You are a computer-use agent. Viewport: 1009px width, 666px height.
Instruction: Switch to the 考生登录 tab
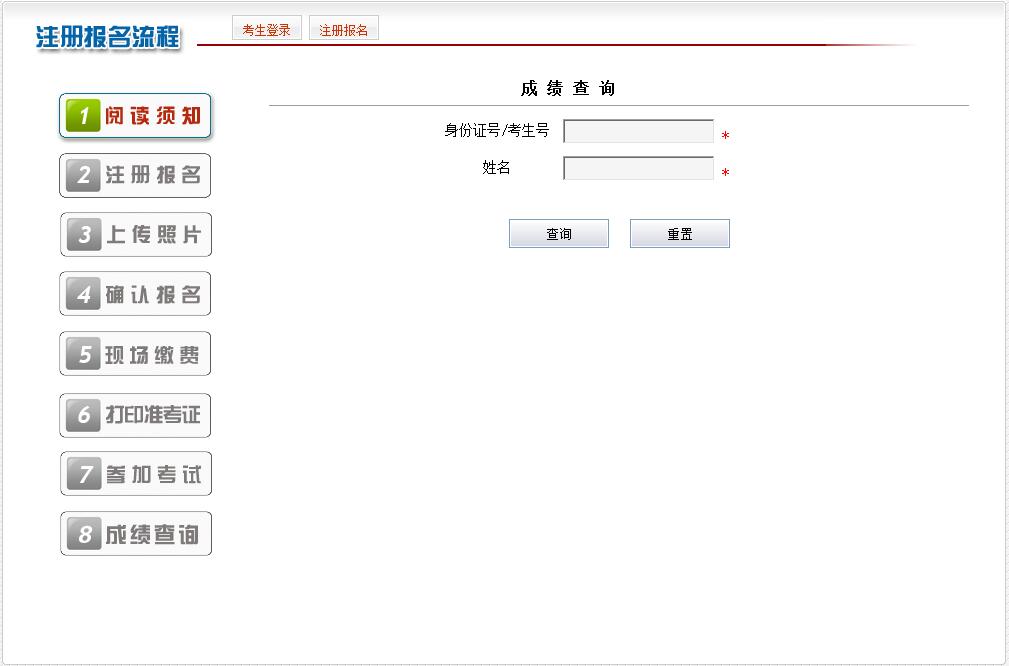266,30
